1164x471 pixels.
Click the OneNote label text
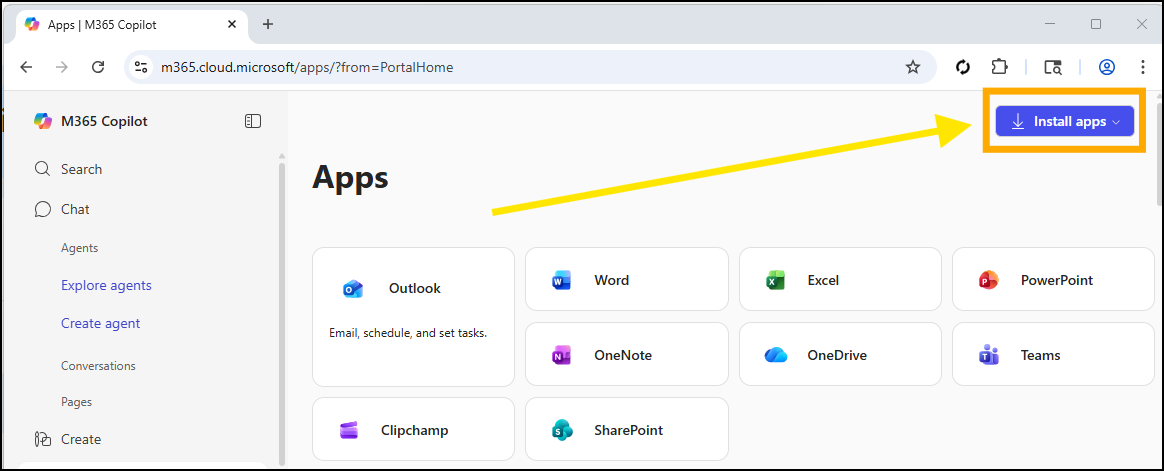[623, 356]
